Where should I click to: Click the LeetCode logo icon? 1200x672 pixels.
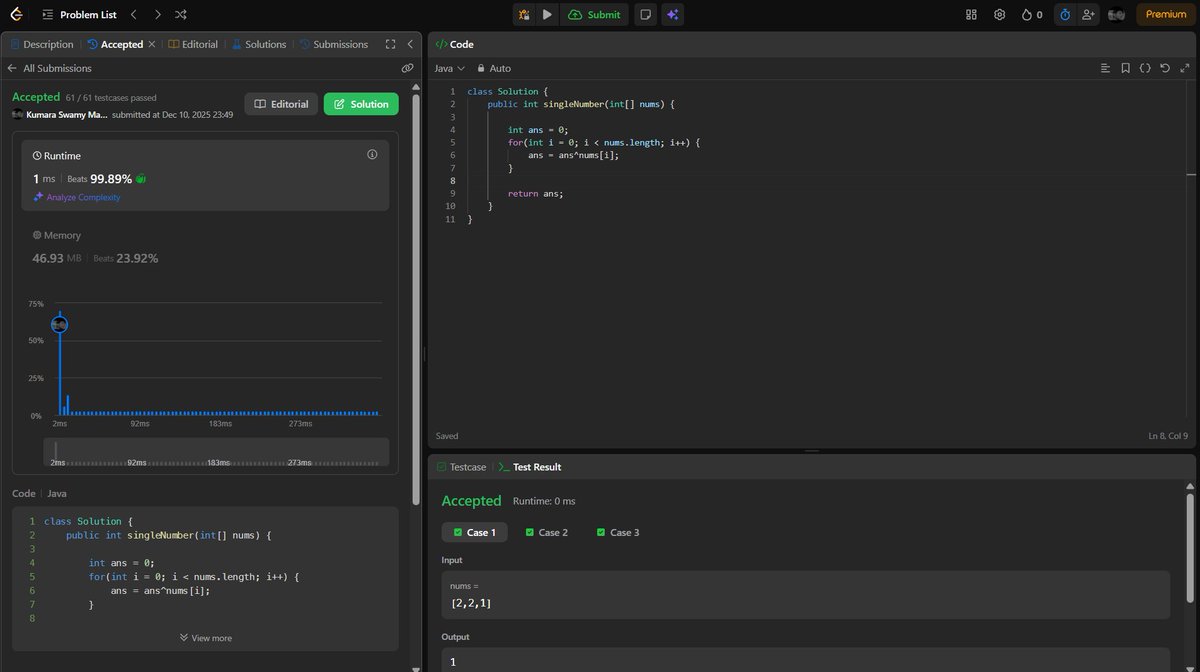coord(16,14)
